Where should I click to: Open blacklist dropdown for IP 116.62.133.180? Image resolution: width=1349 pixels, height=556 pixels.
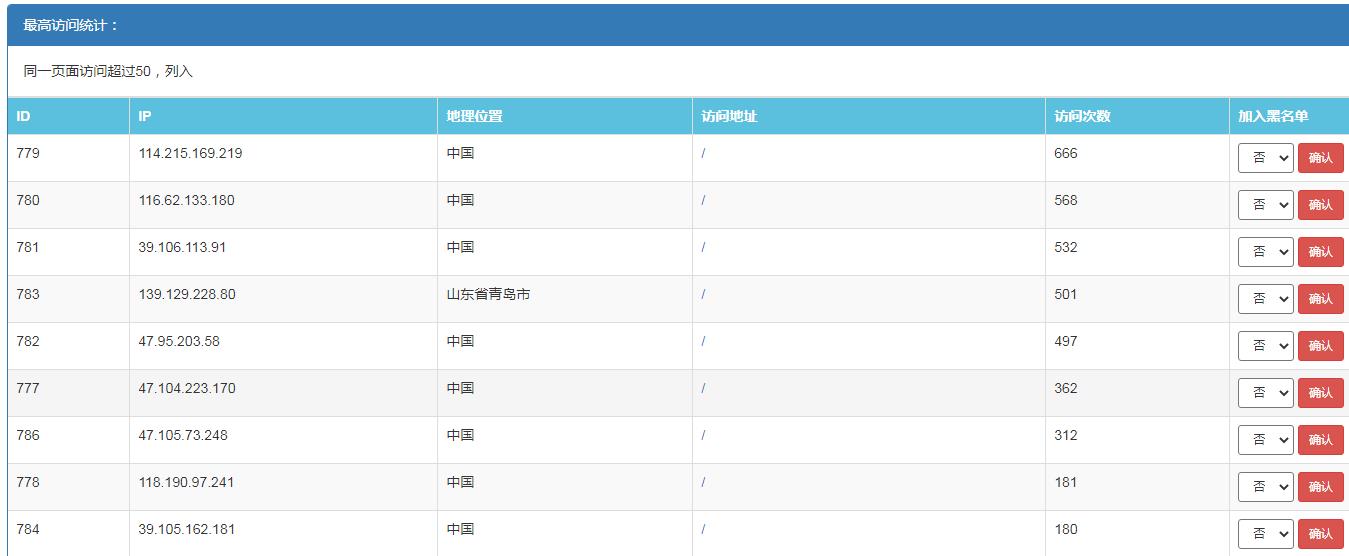(x=1265, y=205)
